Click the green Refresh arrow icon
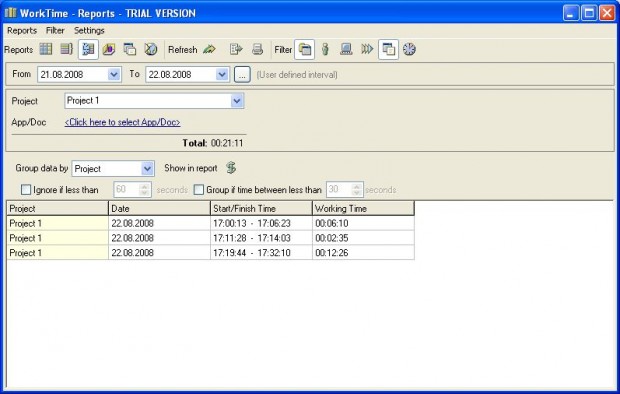The width and height of the screenshot is (620, 394). click(x=209, y=49)
